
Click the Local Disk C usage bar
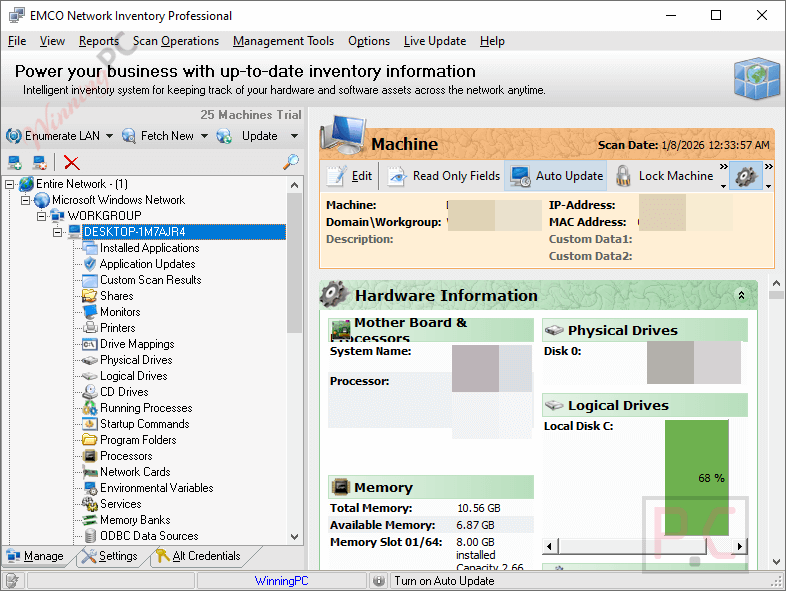tap(696, 478)
